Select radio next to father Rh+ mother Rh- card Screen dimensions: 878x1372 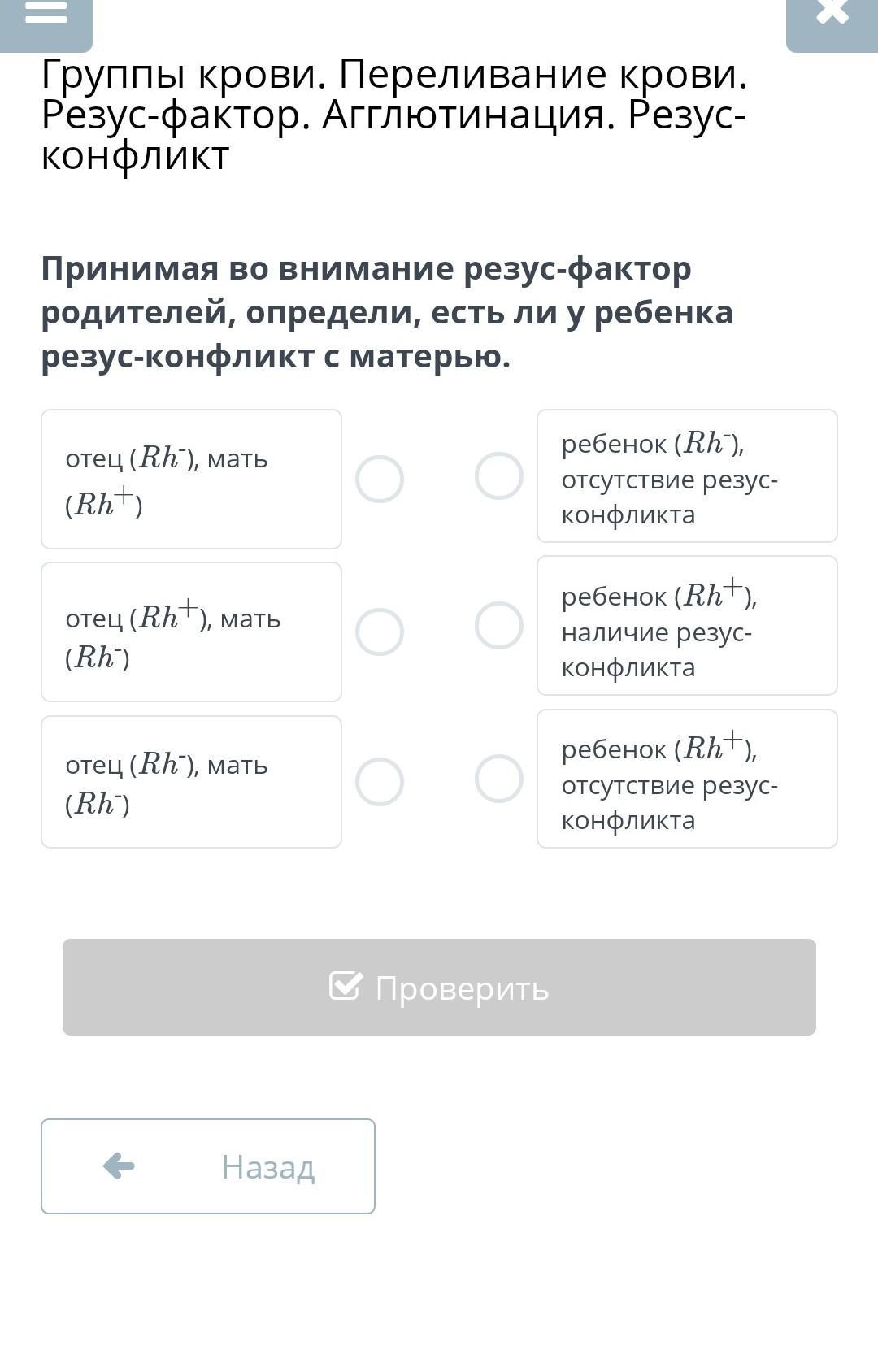(380, 632)
